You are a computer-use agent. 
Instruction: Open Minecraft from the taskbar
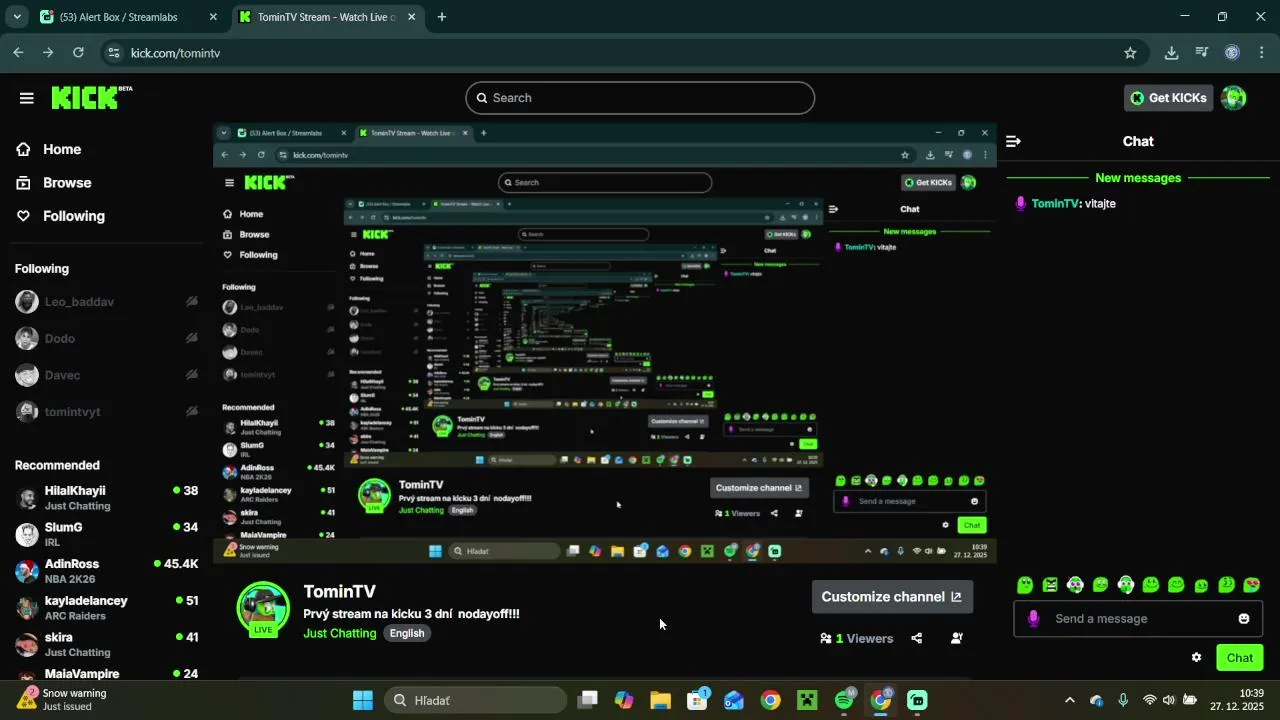pos(807,700)
